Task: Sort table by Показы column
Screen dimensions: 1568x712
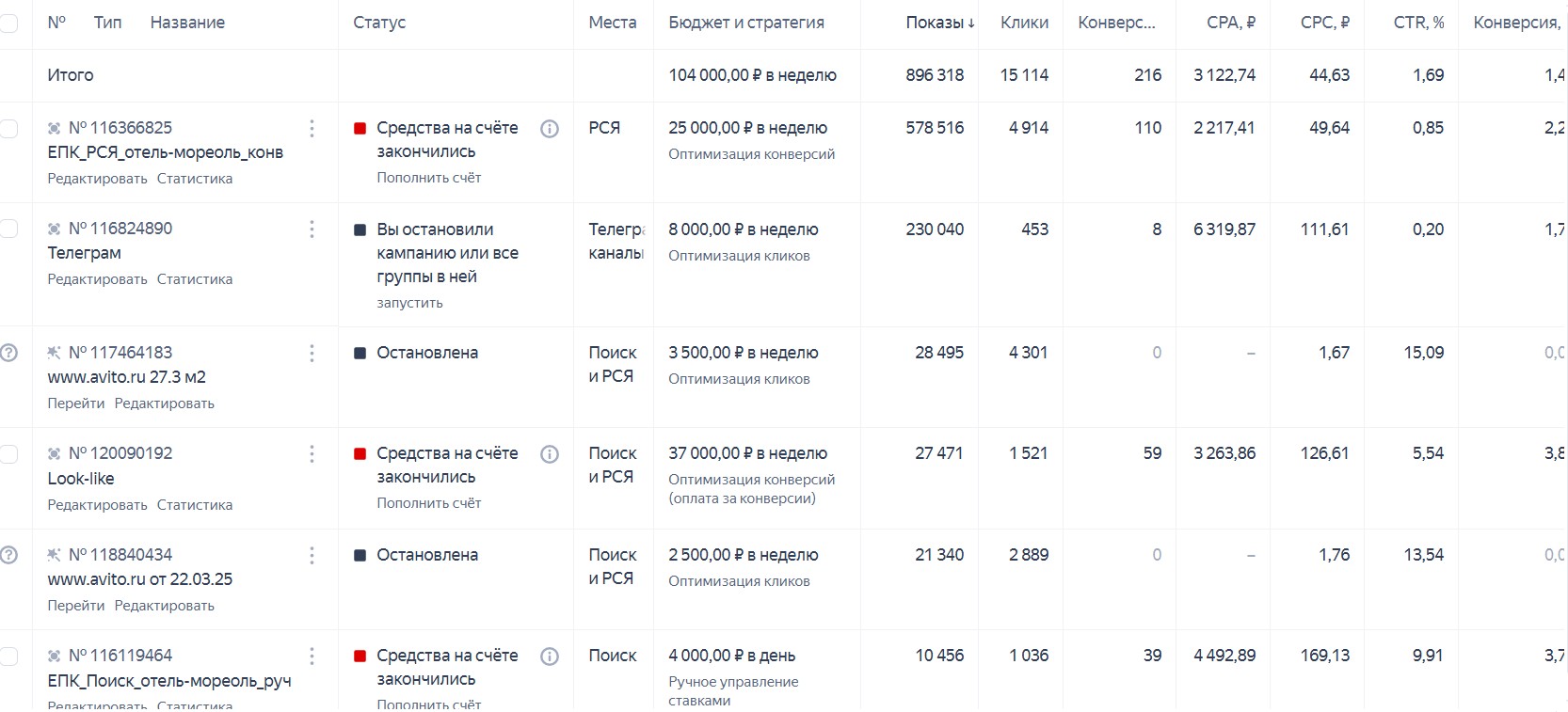Action: click(939, 23)
